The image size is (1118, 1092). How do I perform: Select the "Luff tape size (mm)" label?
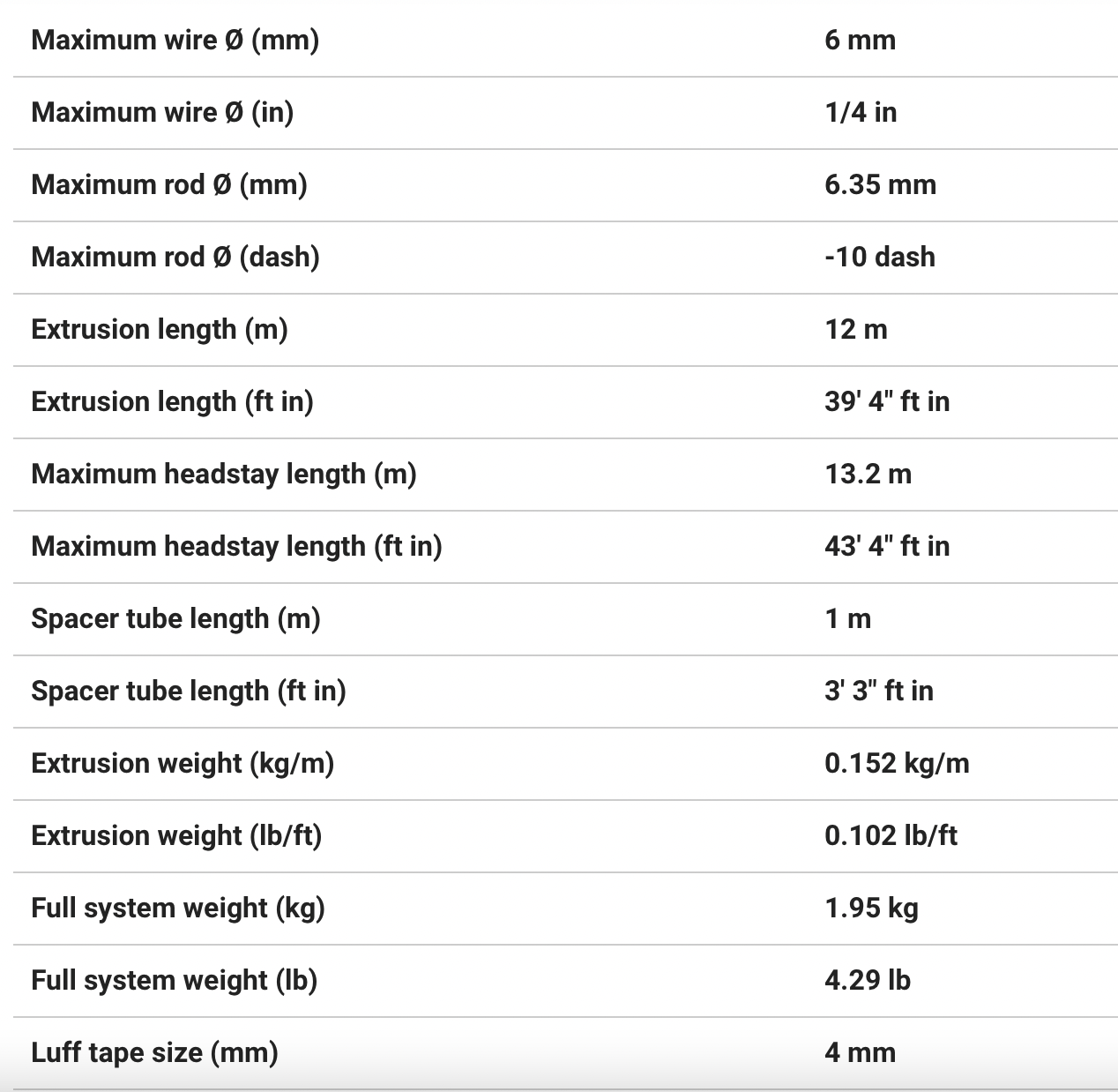(154, 1053)
